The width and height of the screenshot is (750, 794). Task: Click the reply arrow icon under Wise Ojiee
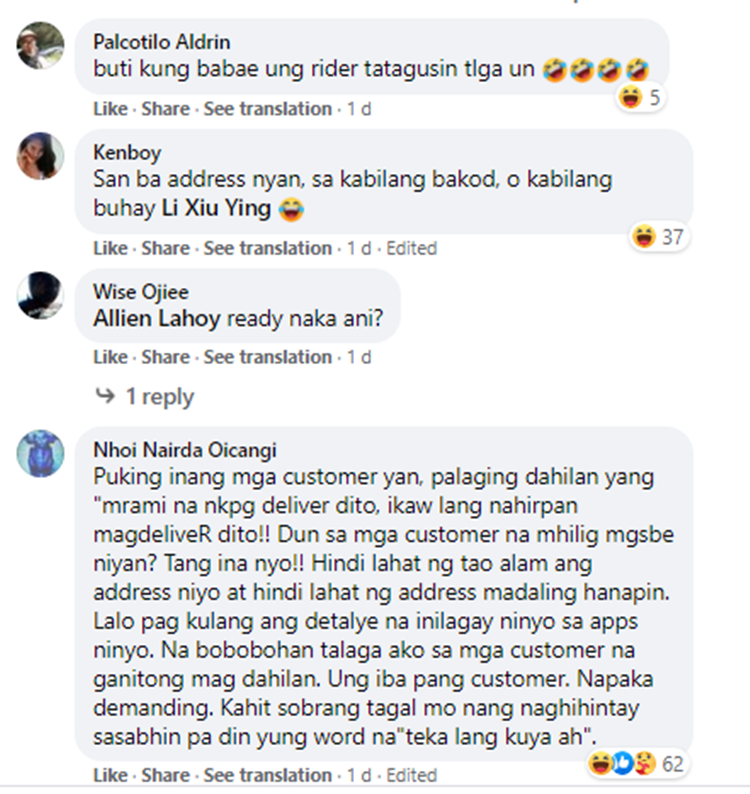105,395
